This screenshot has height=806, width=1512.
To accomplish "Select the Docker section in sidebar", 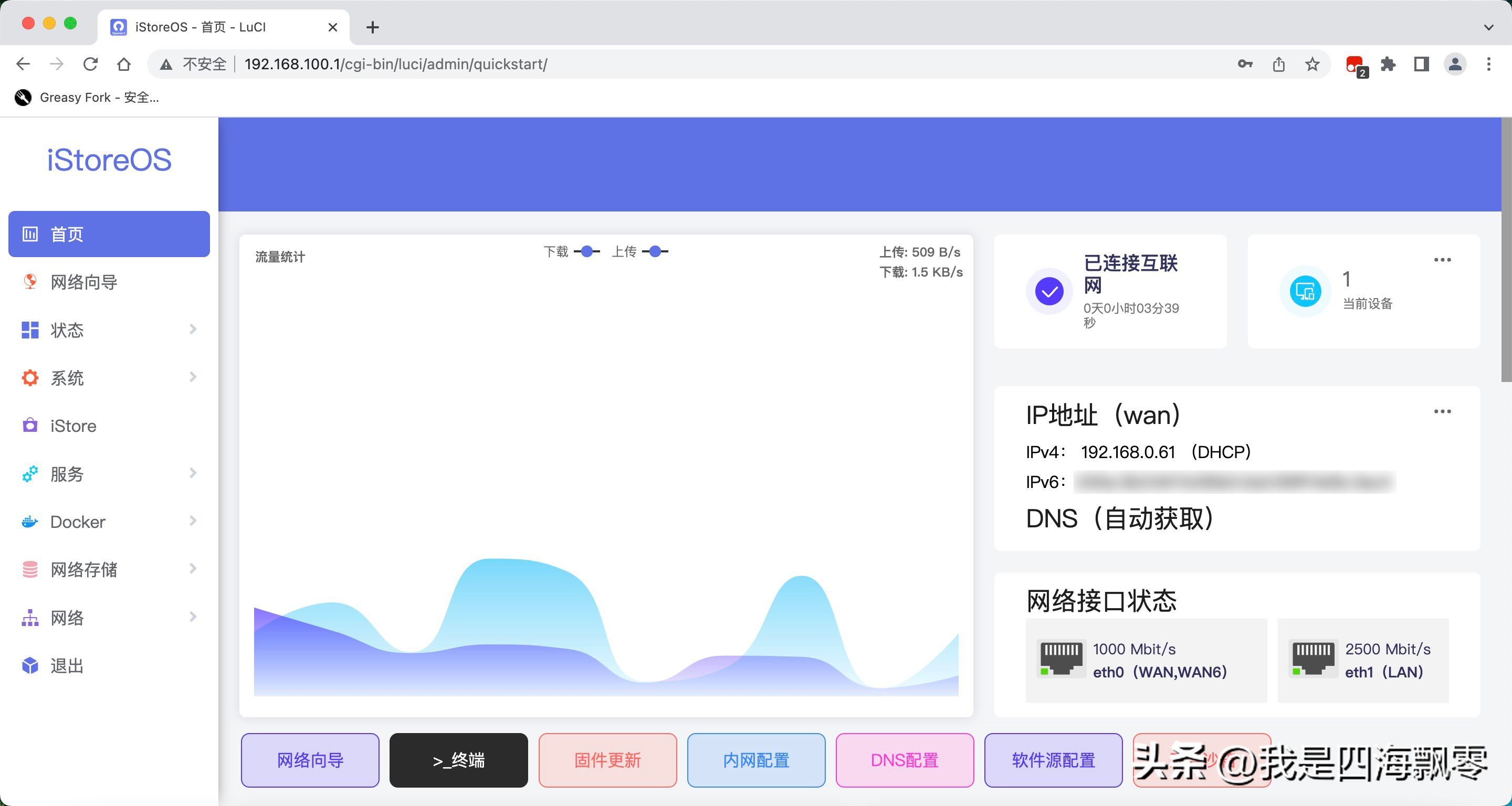I will coord(77,522).
